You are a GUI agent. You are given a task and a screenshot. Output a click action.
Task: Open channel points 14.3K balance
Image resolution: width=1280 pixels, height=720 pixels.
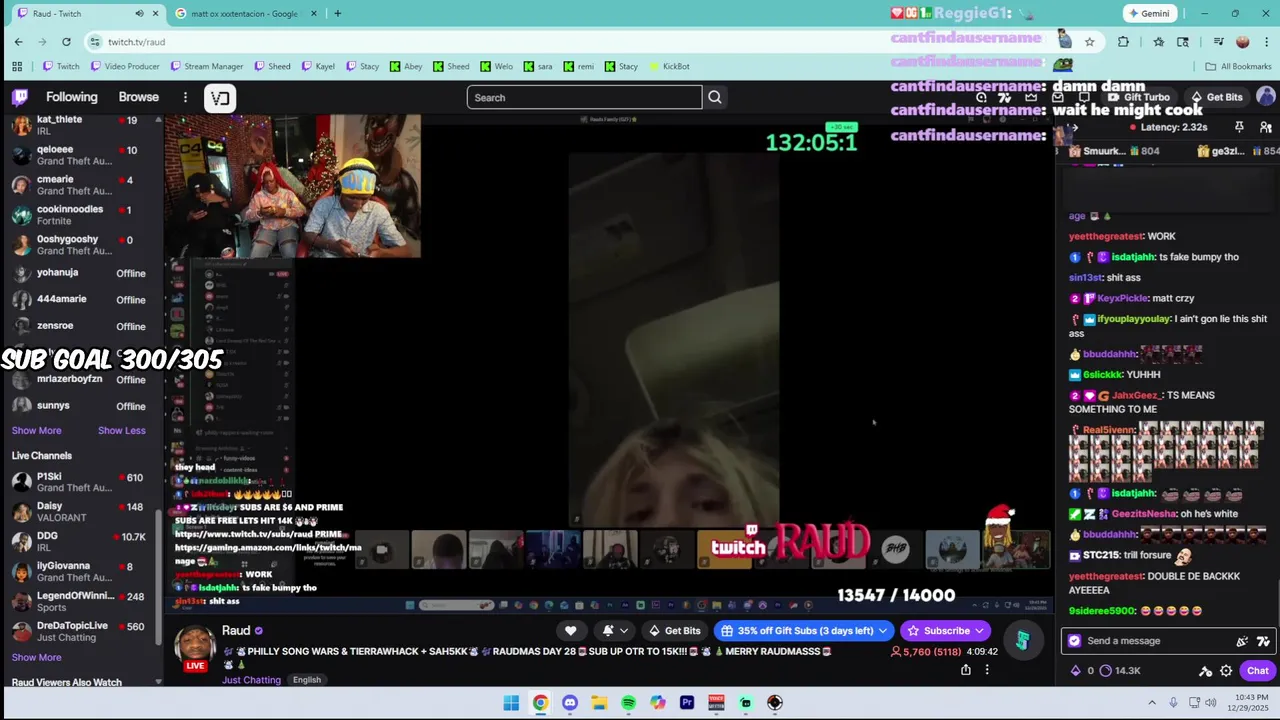pos(1120,671)
